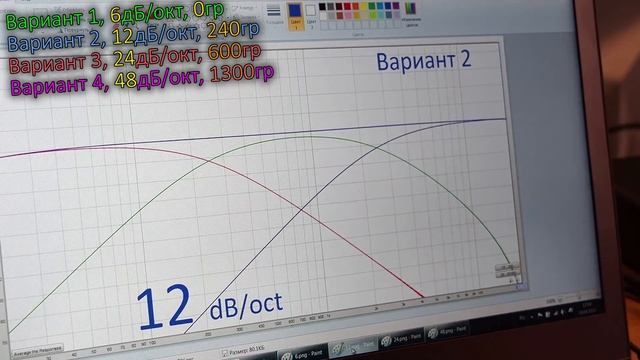The image size is (640, 360).
Task: Click 'Average the Responses' button in the graph image
Action: point(38,351)
